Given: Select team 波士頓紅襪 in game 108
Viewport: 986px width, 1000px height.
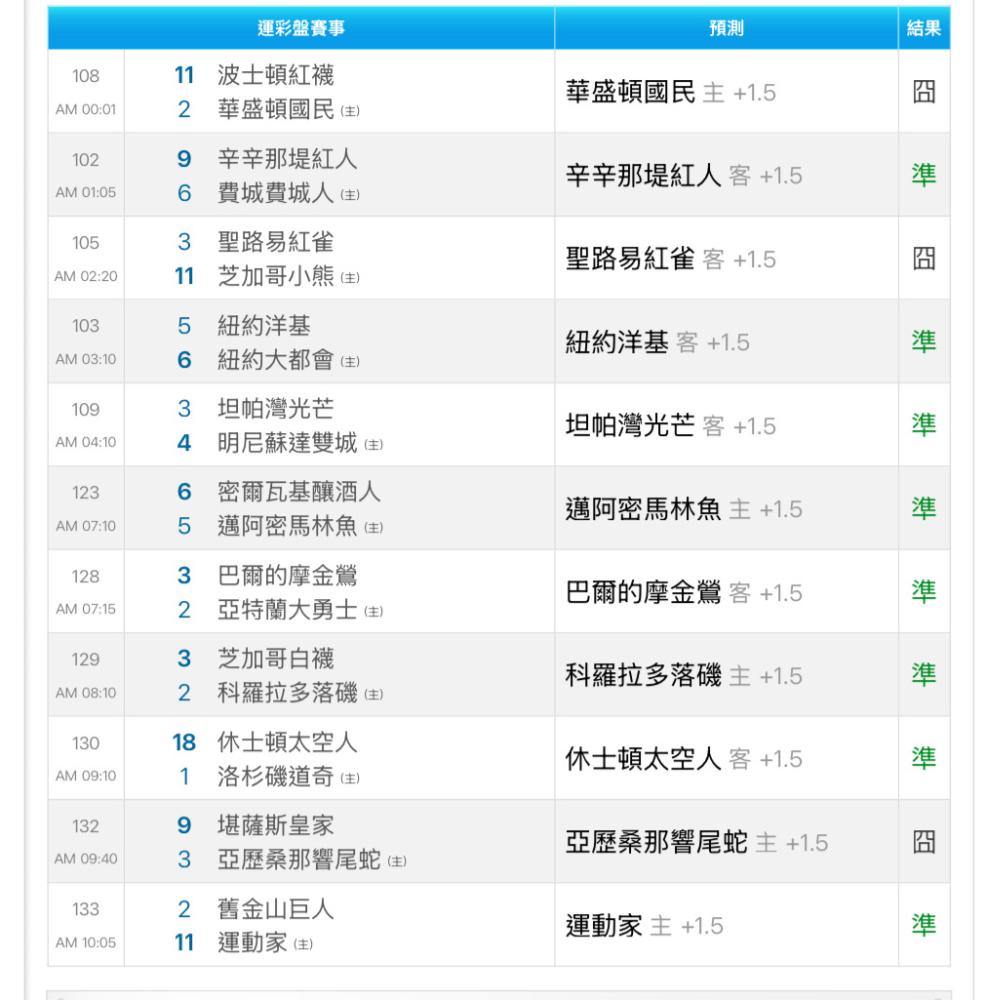Looking at the screenshot, I should [276, 75].
